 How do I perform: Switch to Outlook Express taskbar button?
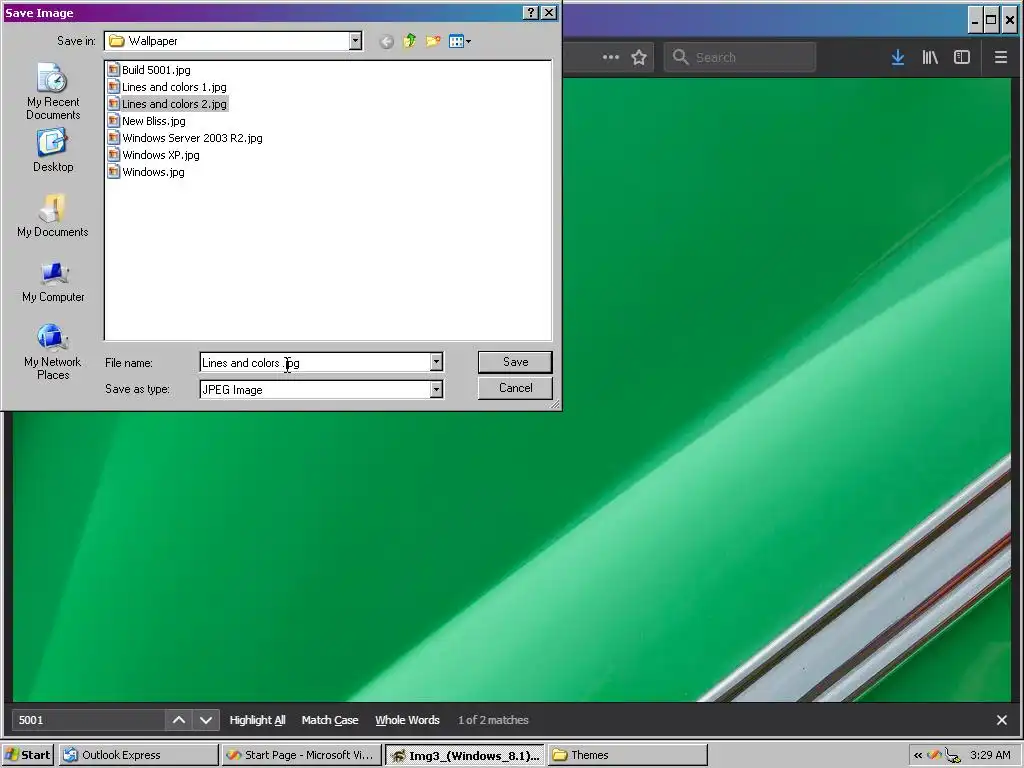click(x=138, y=755)
